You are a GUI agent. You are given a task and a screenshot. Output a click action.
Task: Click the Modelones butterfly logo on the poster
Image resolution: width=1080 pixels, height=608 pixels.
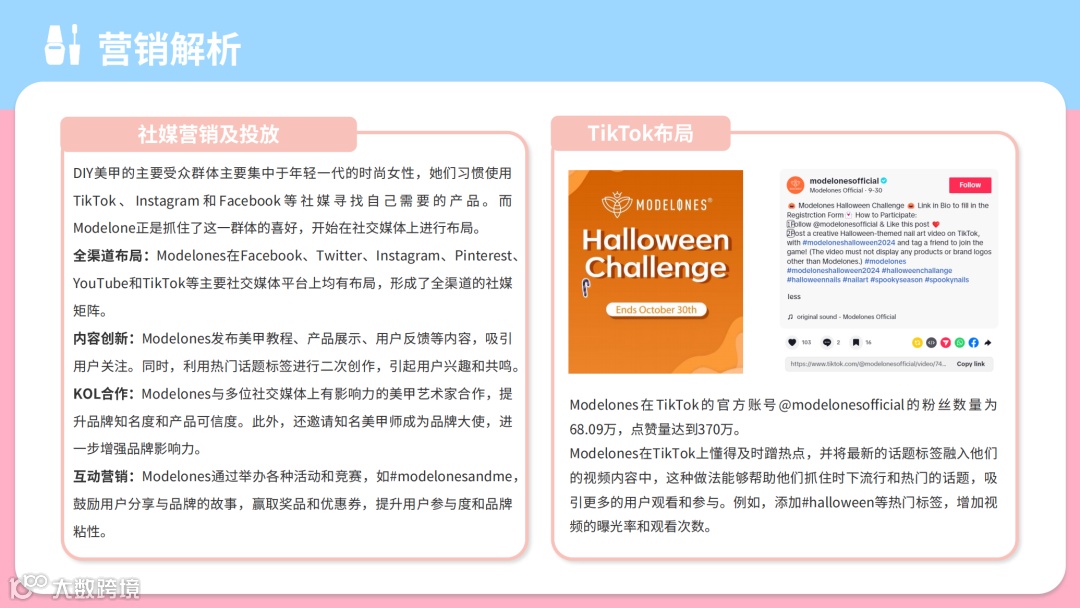616,205
